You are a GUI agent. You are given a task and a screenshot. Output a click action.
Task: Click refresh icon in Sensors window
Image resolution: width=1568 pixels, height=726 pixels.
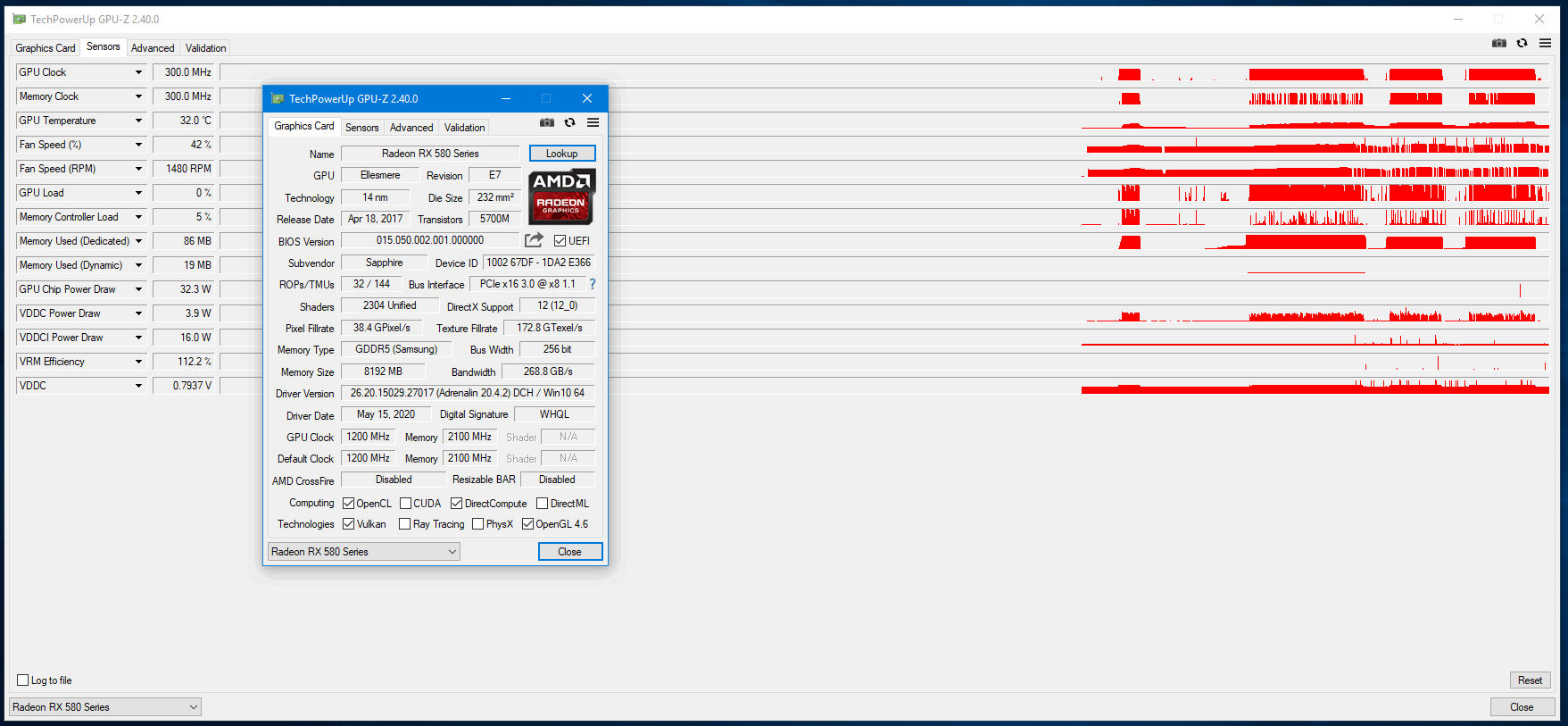click(x=1522, y=43)
